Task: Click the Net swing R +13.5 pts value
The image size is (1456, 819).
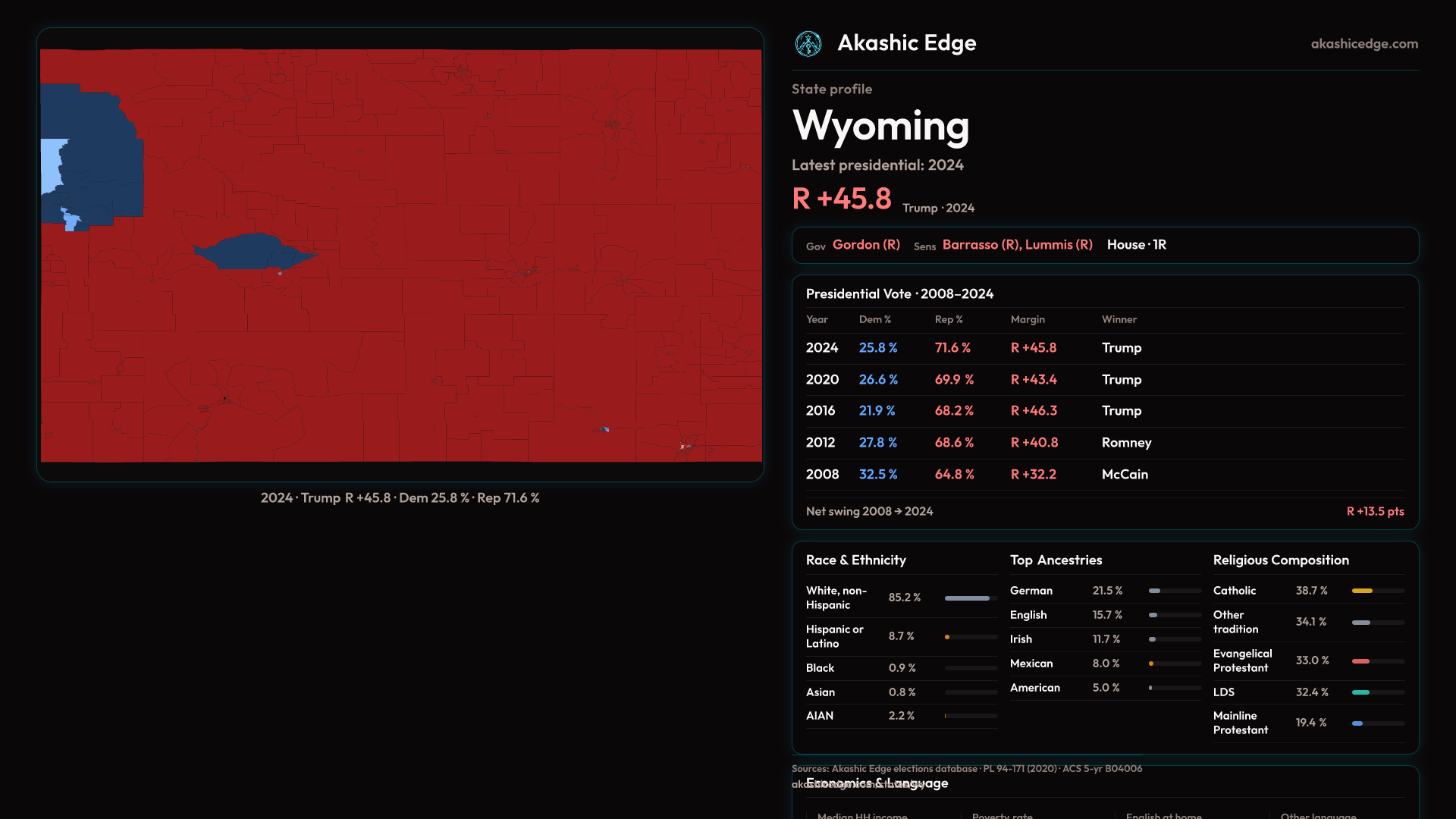Action: point(1374,512)
